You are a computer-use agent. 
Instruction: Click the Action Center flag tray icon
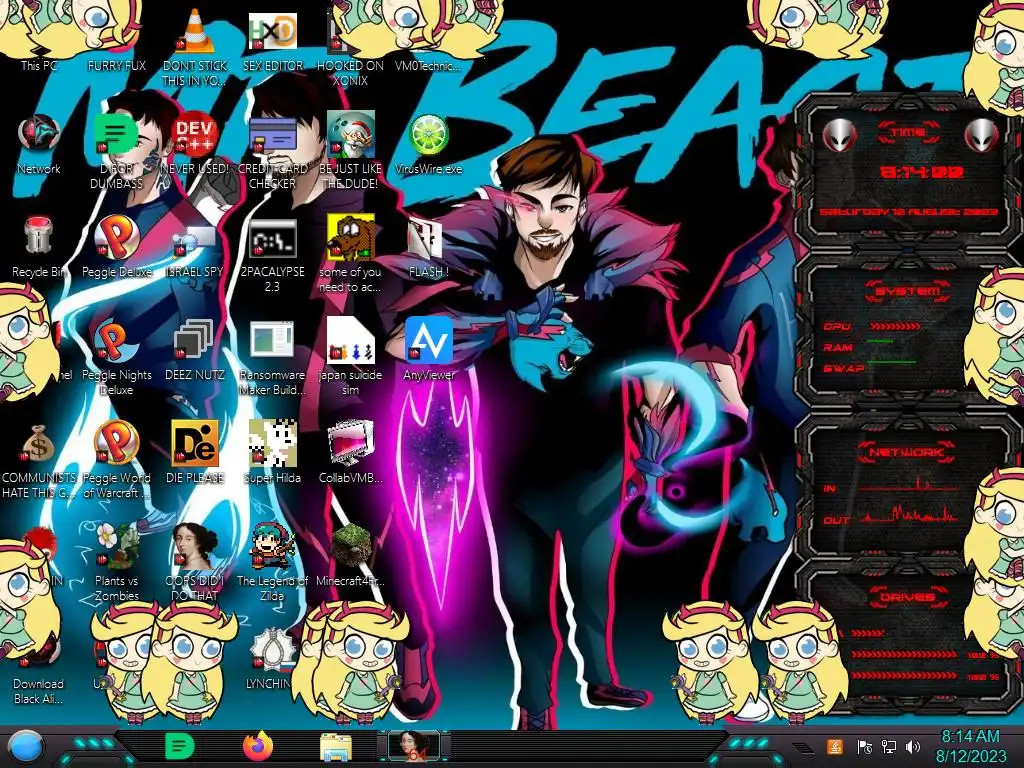[865, 747]
